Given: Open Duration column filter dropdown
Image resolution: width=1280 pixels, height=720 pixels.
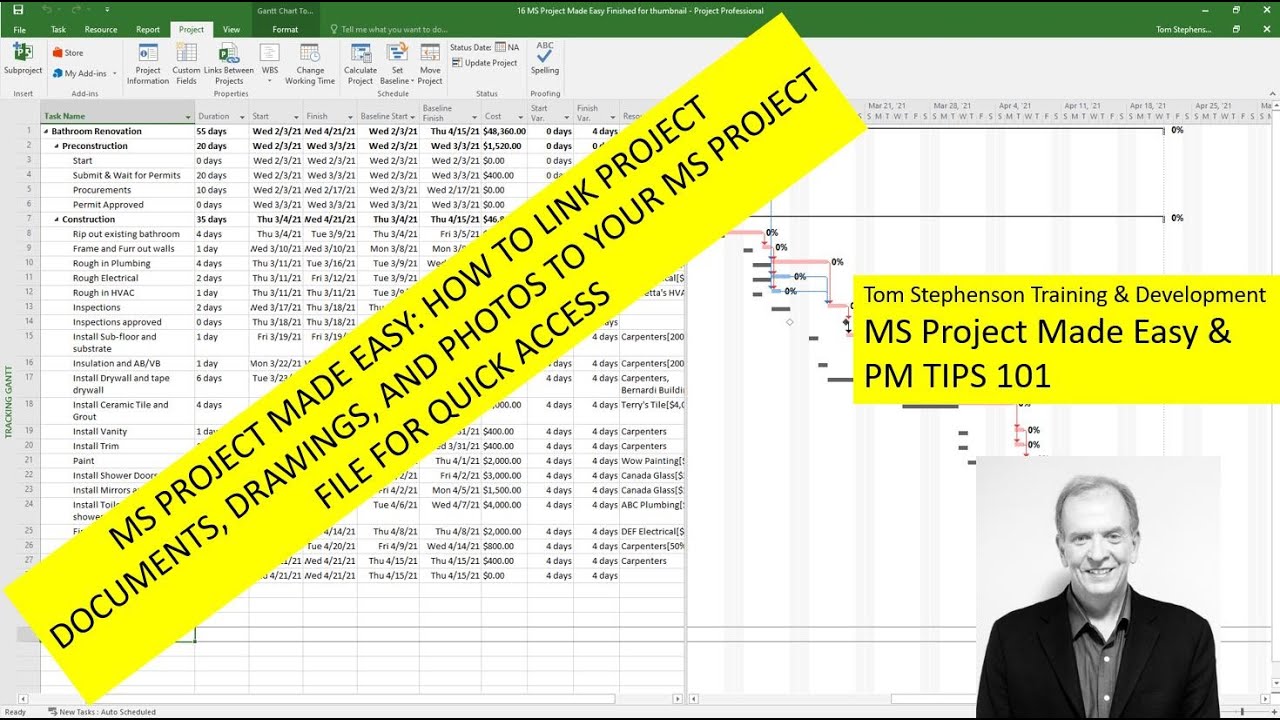Looking at the screenshot, I should point(241,117).
